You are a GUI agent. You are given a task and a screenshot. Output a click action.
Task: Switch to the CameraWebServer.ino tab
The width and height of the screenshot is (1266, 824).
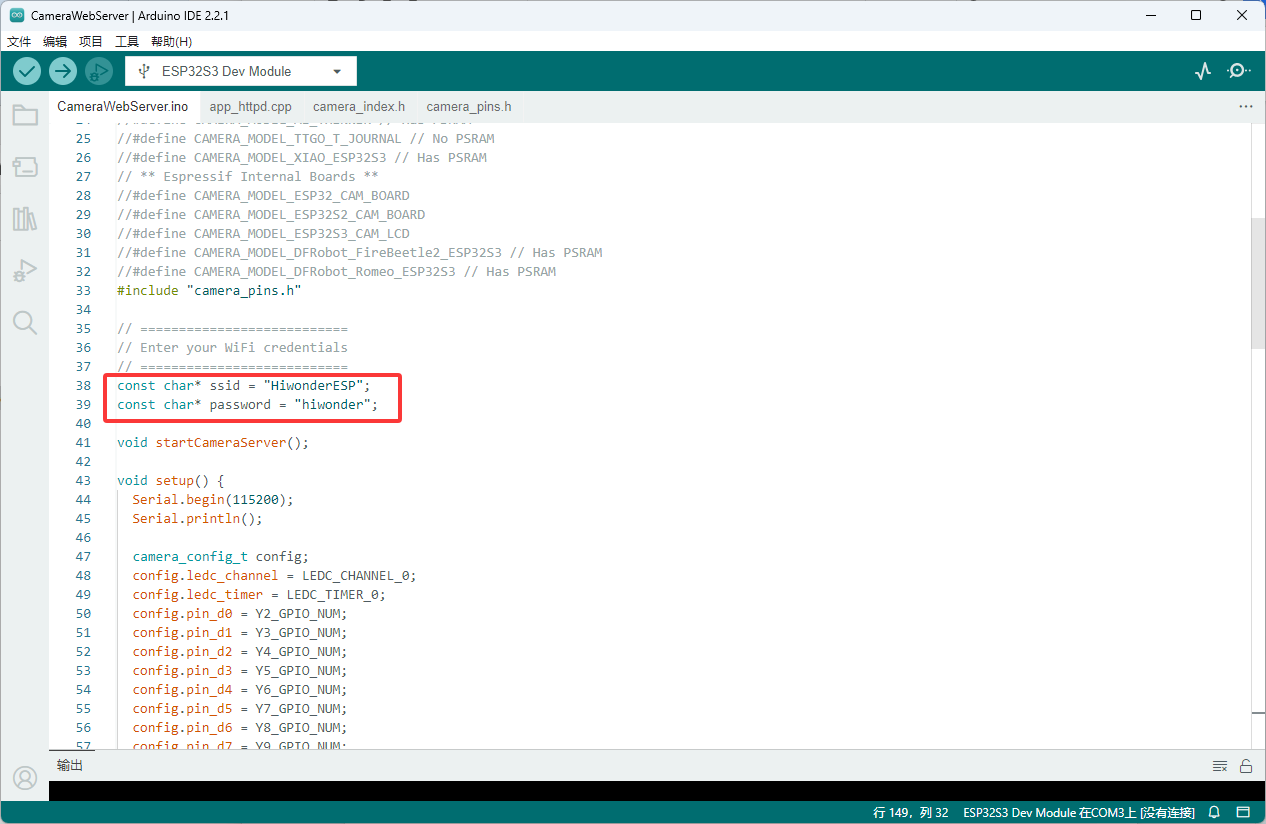(x=123, y=106)
